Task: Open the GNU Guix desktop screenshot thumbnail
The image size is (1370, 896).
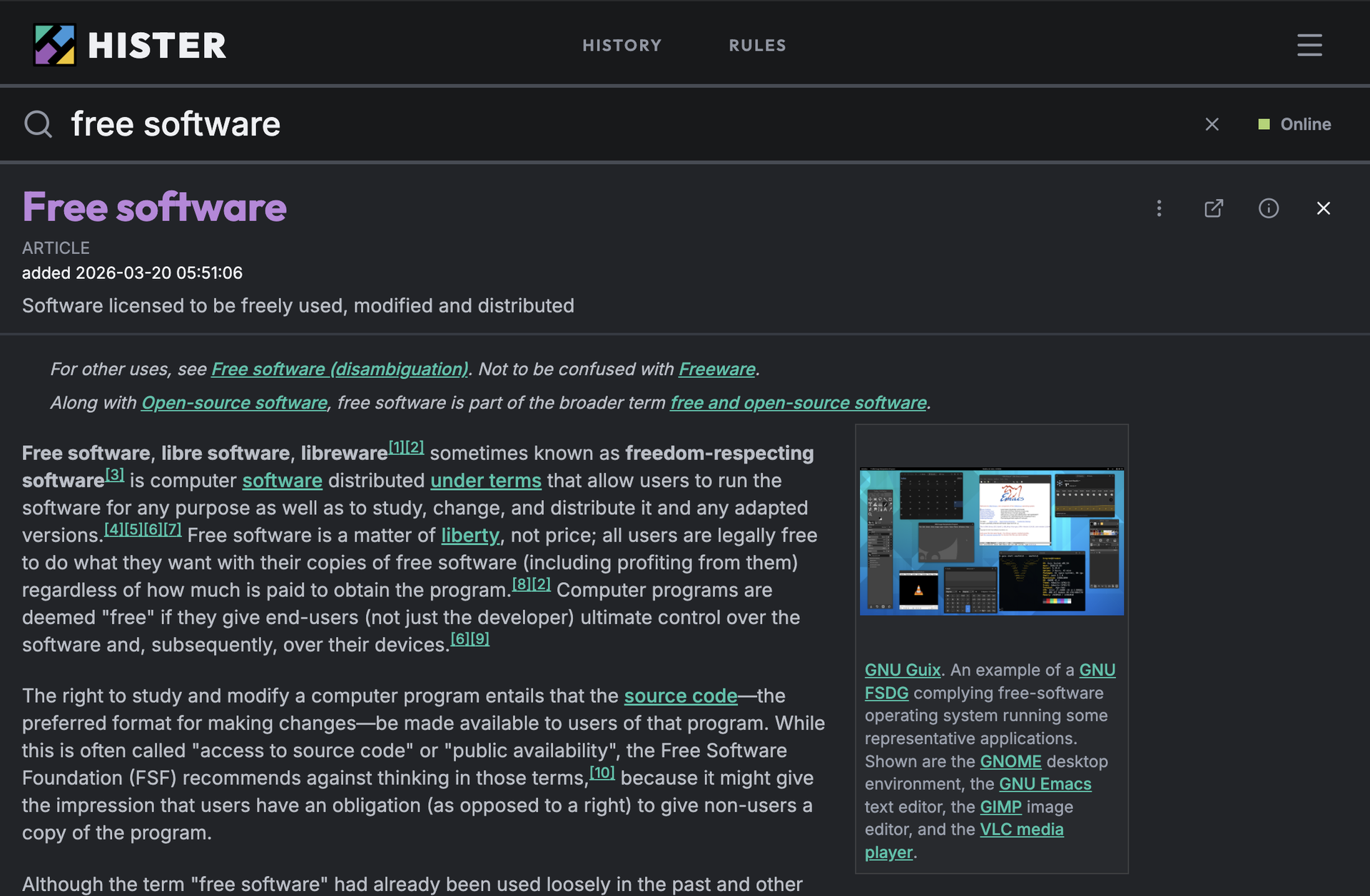Action: pos(992,541)
